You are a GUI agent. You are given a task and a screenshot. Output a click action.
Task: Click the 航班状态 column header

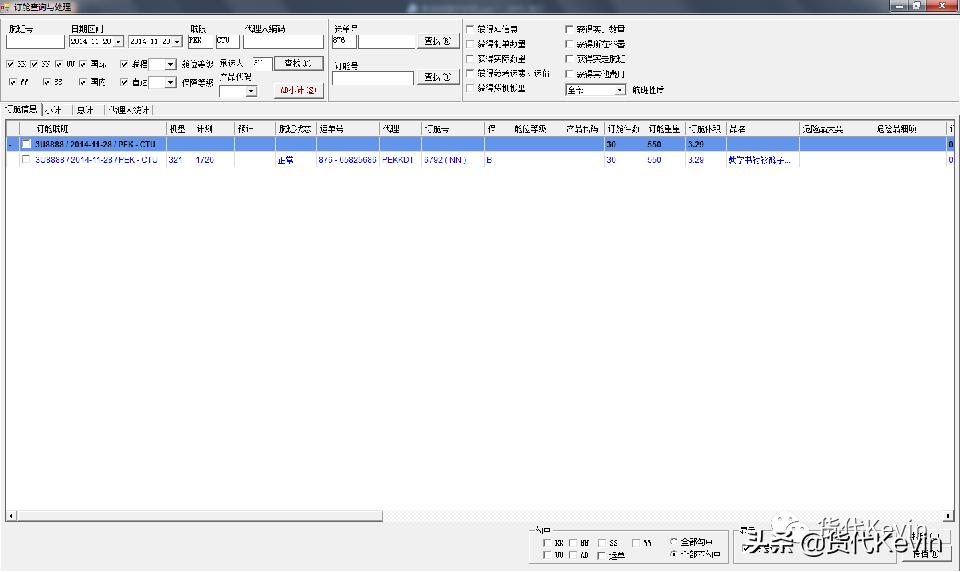tap(296, 129)
